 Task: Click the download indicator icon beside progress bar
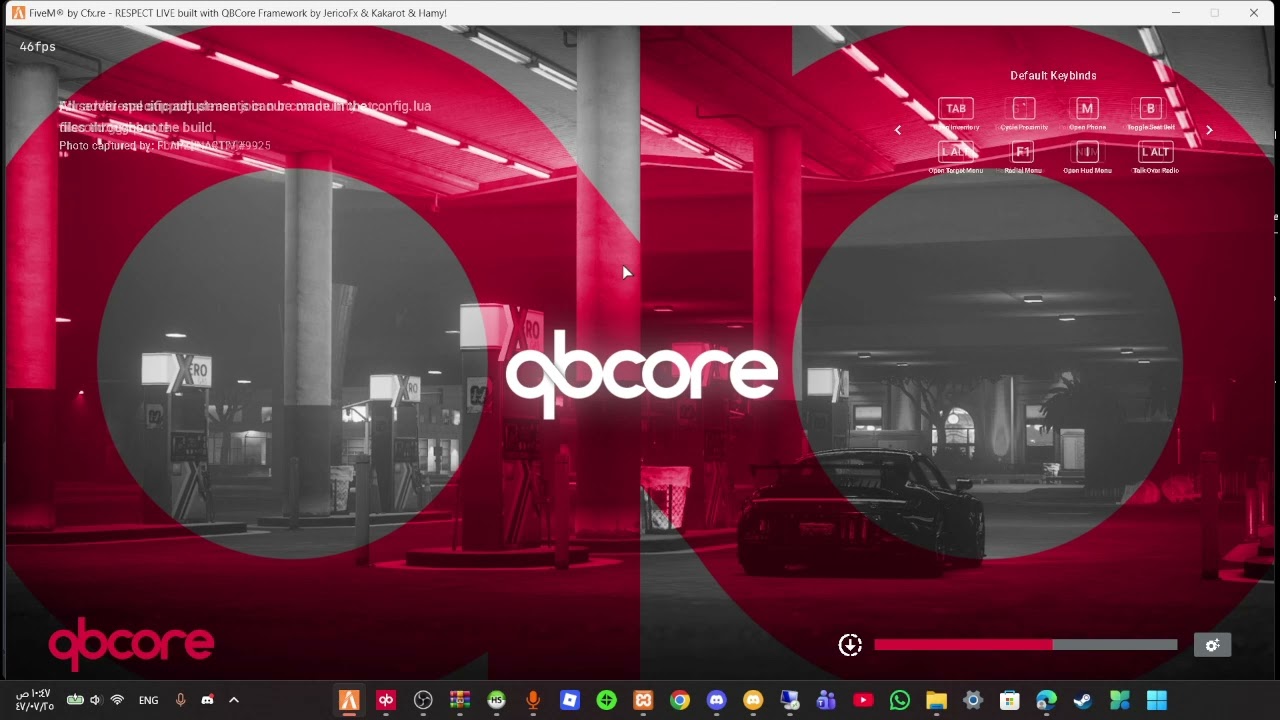850,645
